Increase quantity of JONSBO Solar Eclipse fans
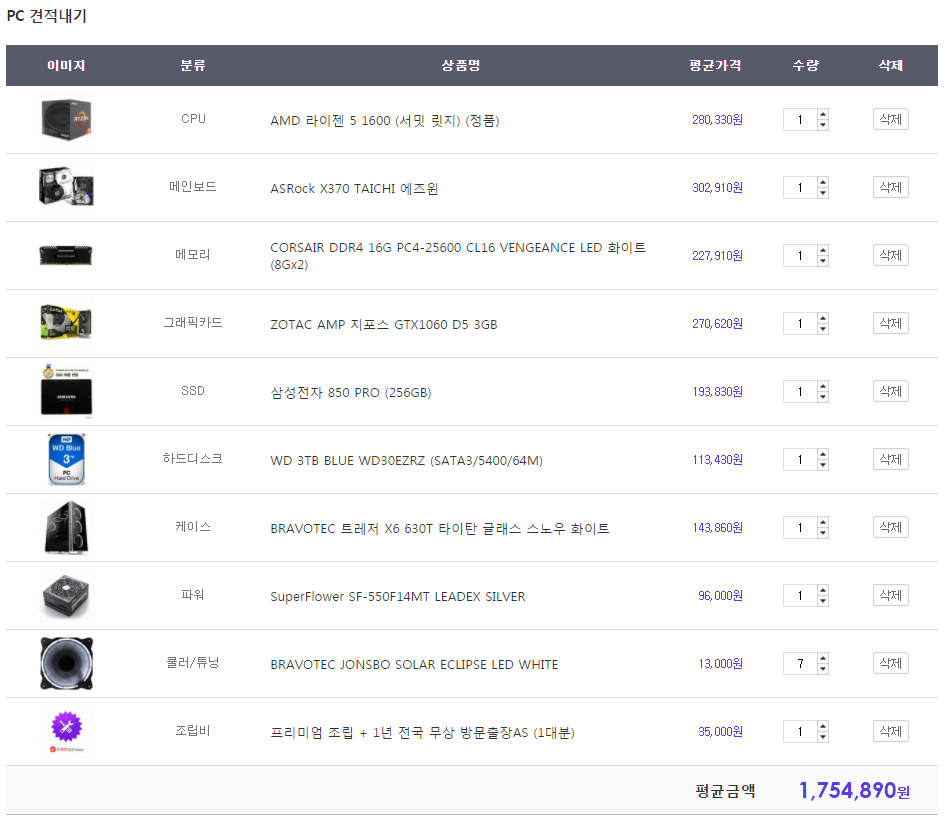Image resolution: width=944 pixels, height=821 pixels. (x=822, y=658)
